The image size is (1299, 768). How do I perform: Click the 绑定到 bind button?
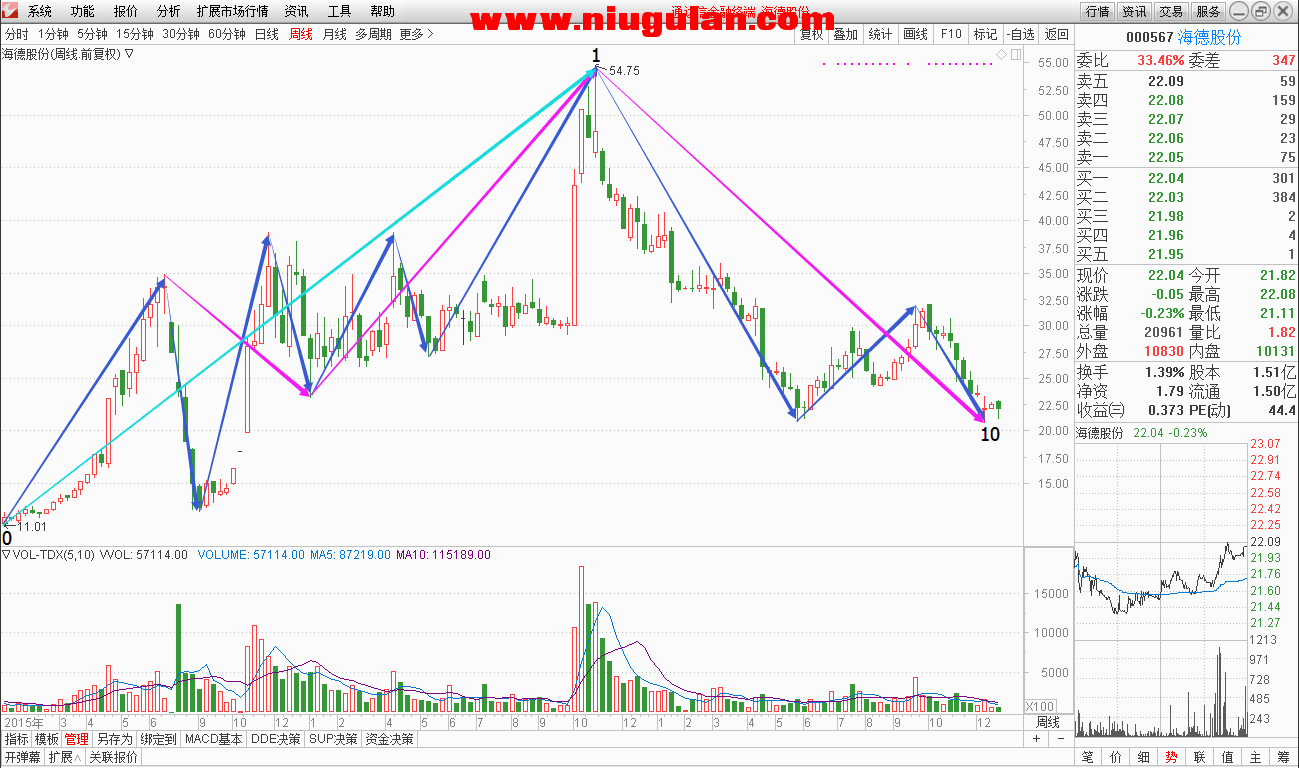[x=159, y=739]
